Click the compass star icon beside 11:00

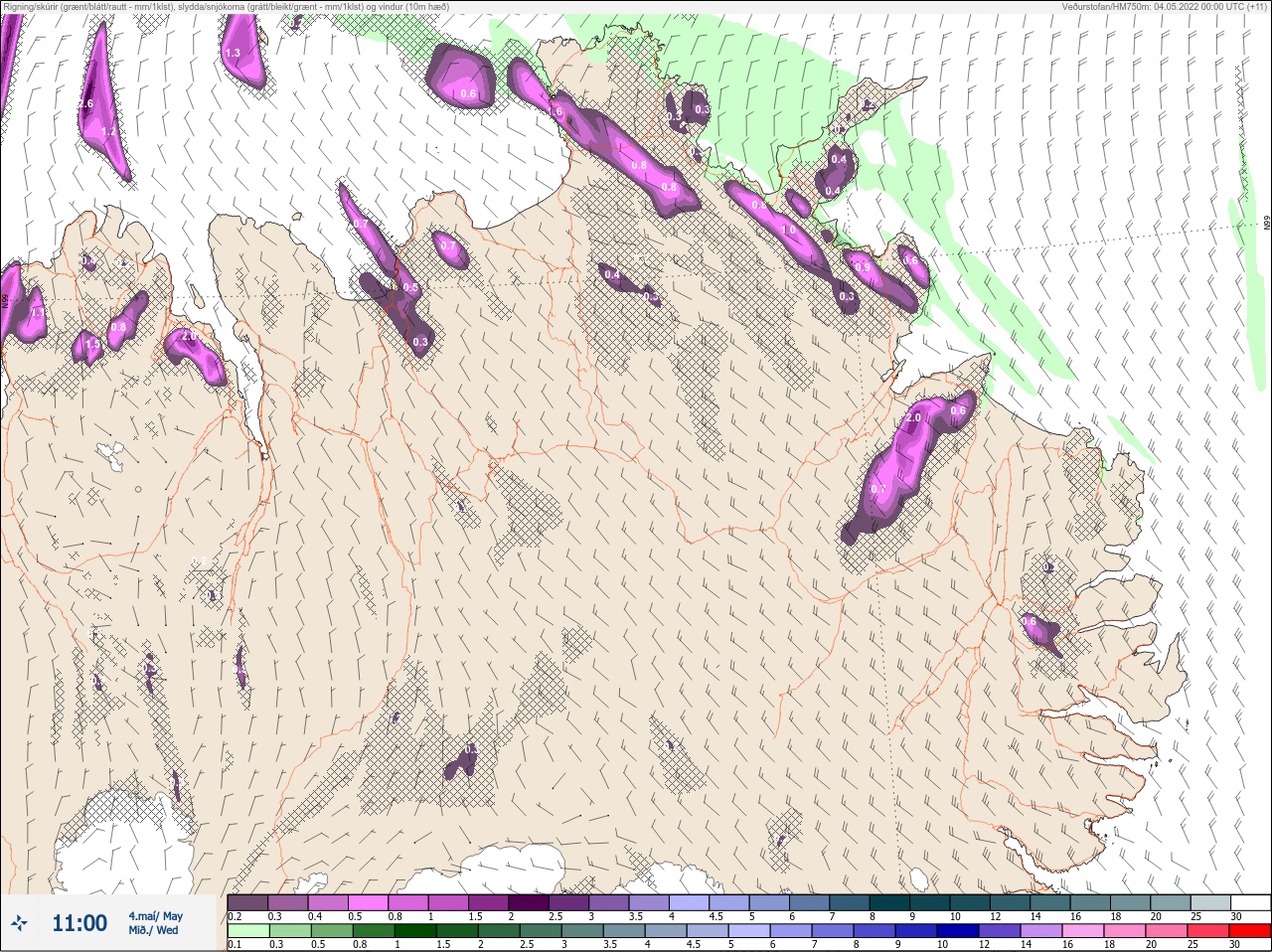pyautogui.click(x=19, y=923)
